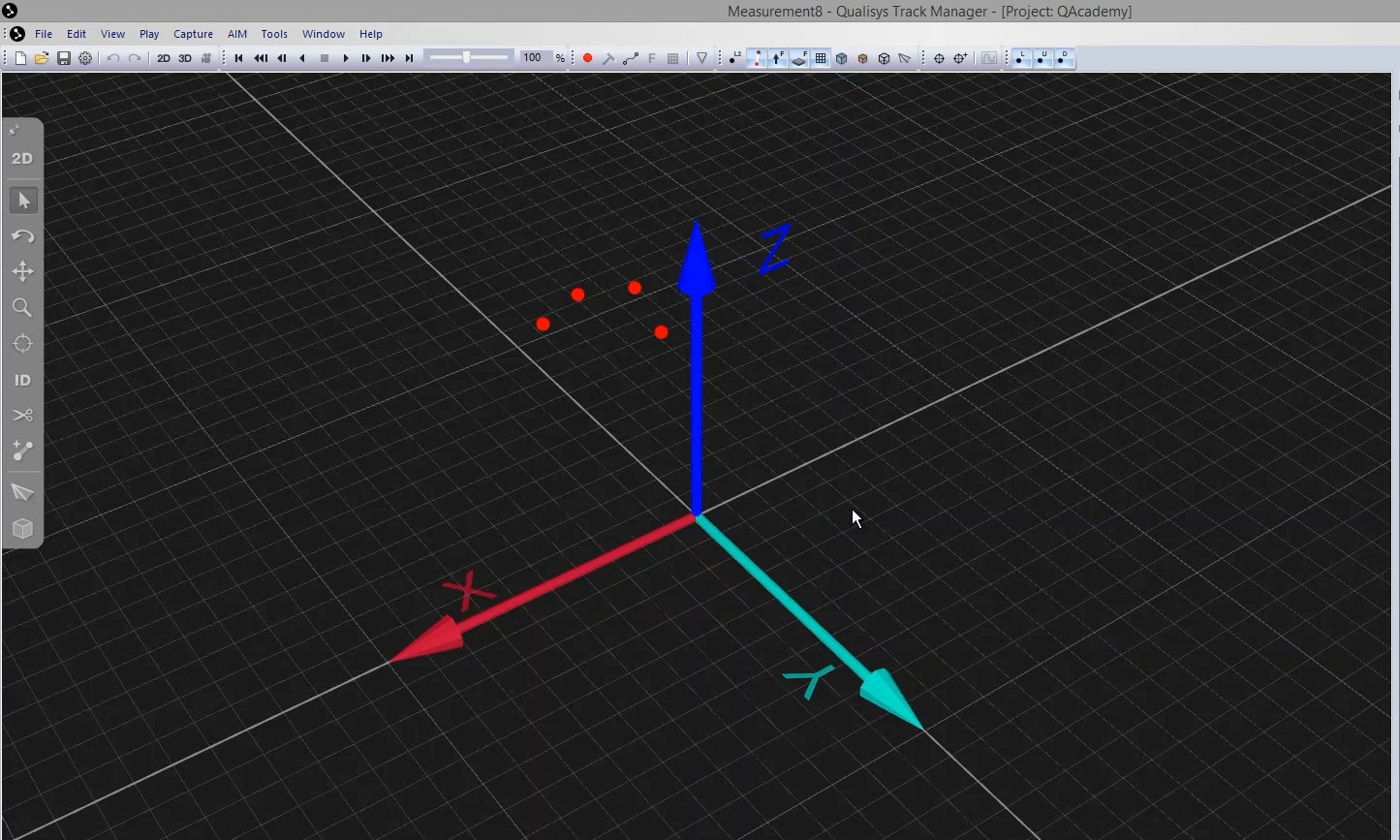Toggle the marker connection display in the toolbar

tap(756, 58)
